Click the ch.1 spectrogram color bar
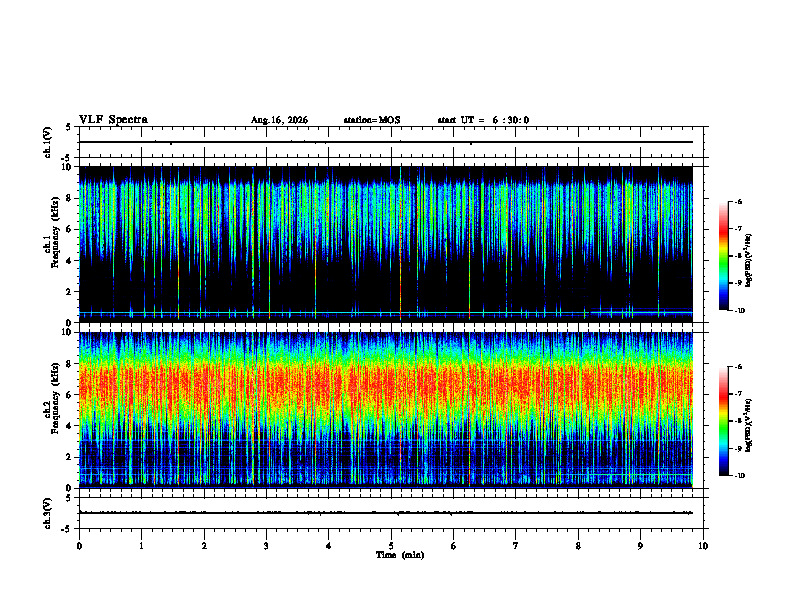This screenshot has width=792, height=612. pos(723,256)
